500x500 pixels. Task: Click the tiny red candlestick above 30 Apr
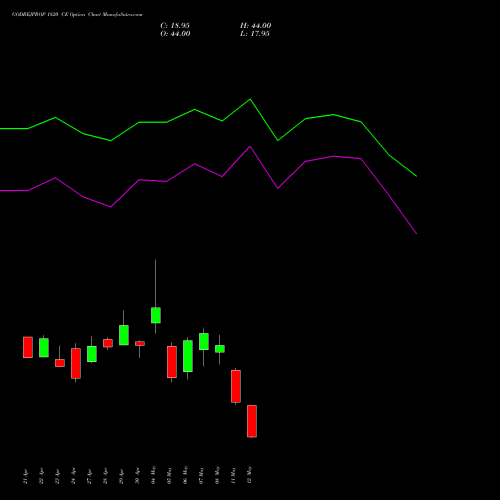(140, 343)
